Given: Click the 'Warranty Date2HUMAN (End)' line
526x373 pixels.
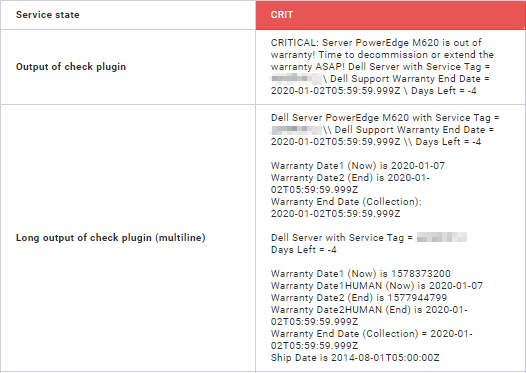Looking at the screenshot, I should pyautogui.click(x=369, y=310).
